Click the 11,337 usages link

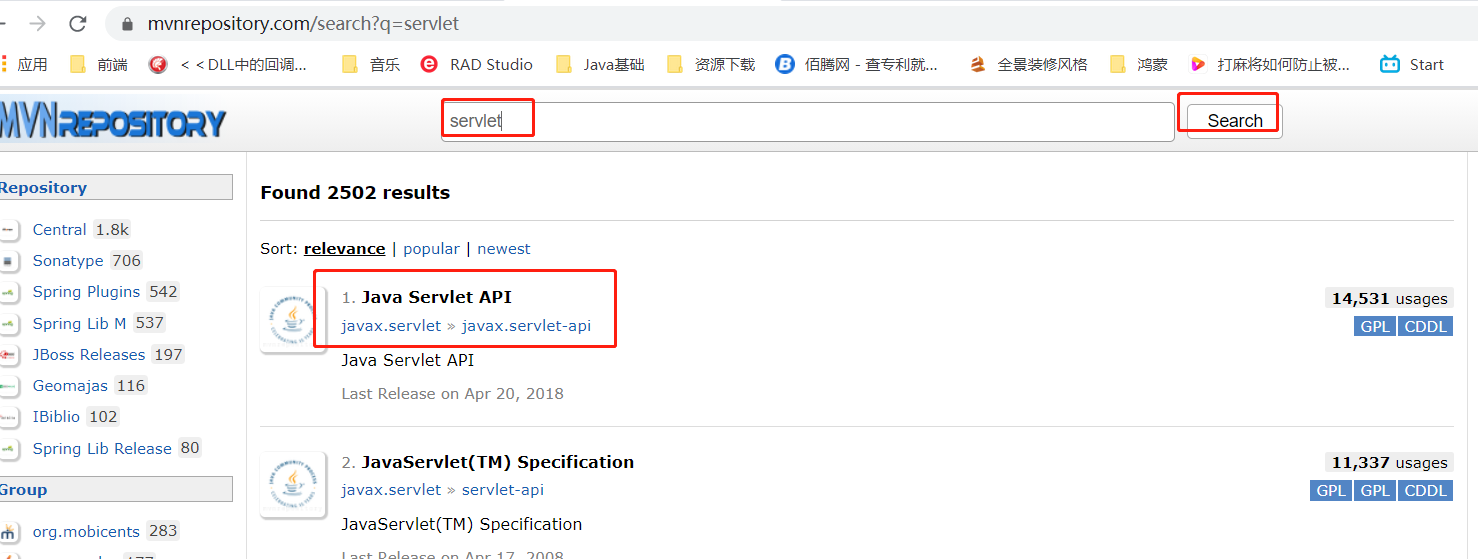pos(1388,462)
